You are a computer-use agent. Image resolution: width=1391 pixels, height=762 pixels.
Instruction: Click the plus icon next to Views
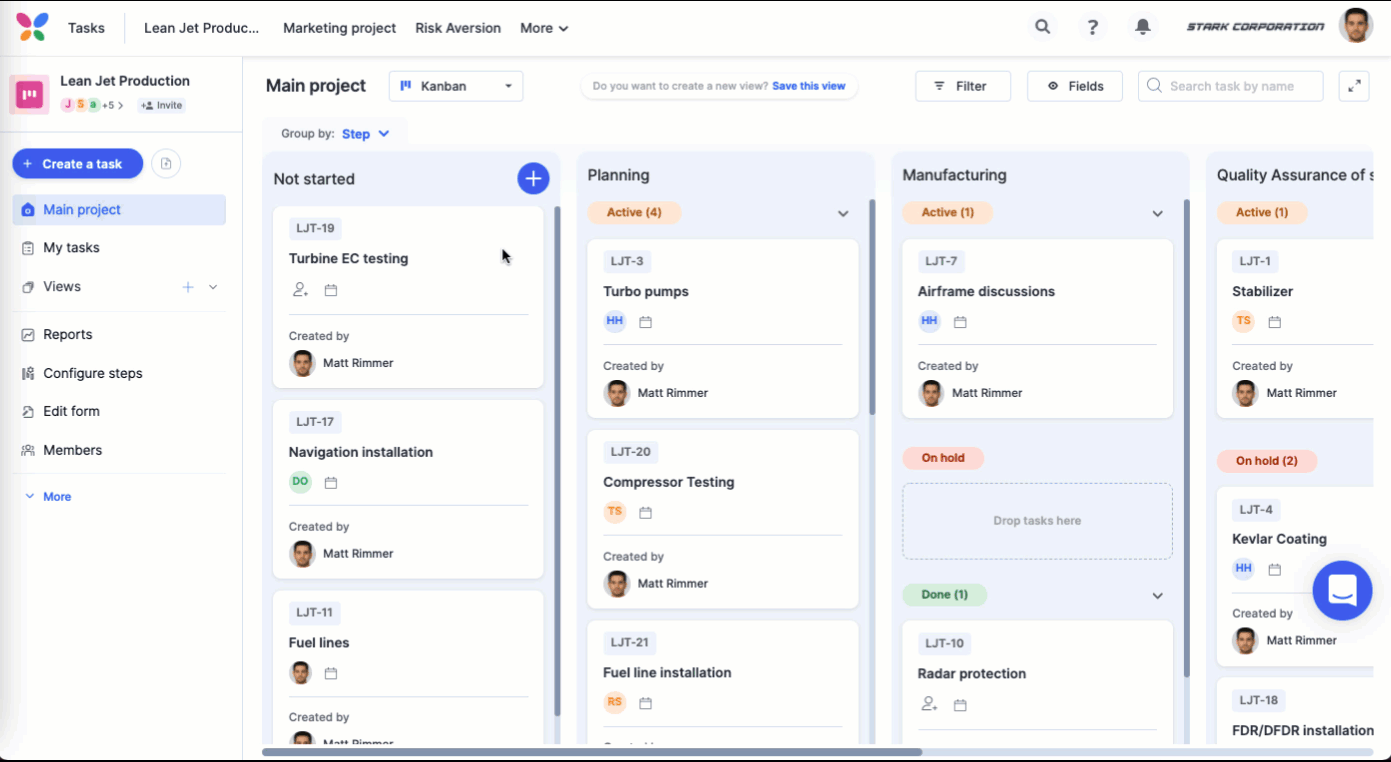pyautogui.click(x=188, y=287)
